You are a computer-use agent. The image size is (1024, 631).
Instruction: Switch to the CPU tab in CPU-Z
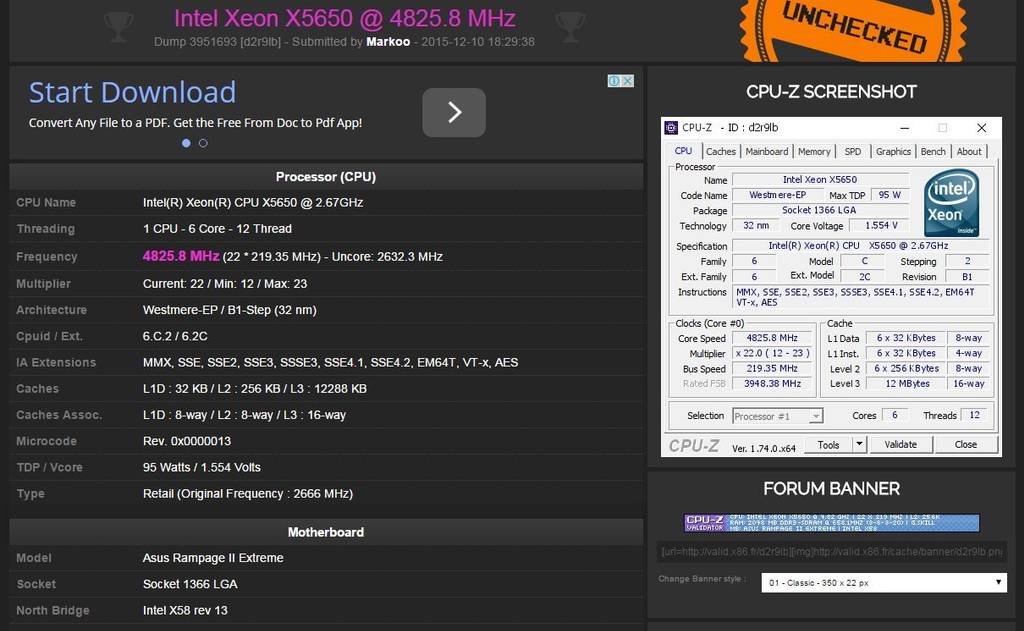click(x=683, y=151)
